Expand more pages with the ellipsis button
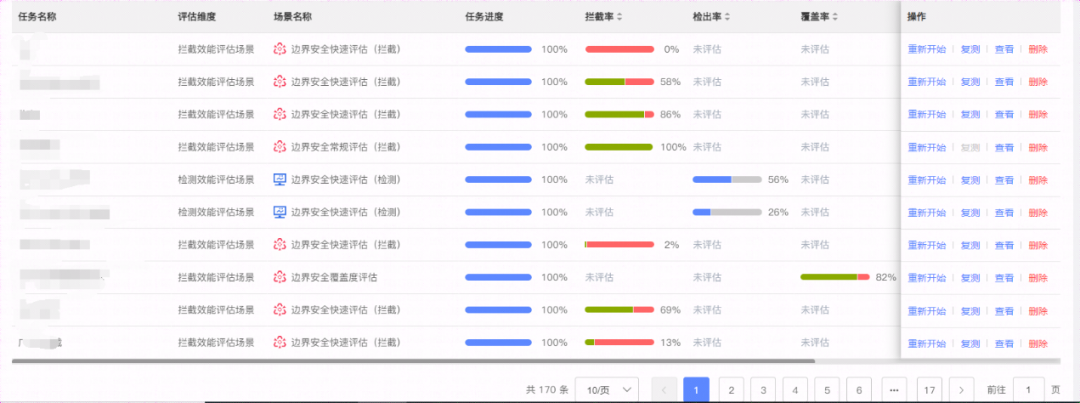 coord(892,389)
